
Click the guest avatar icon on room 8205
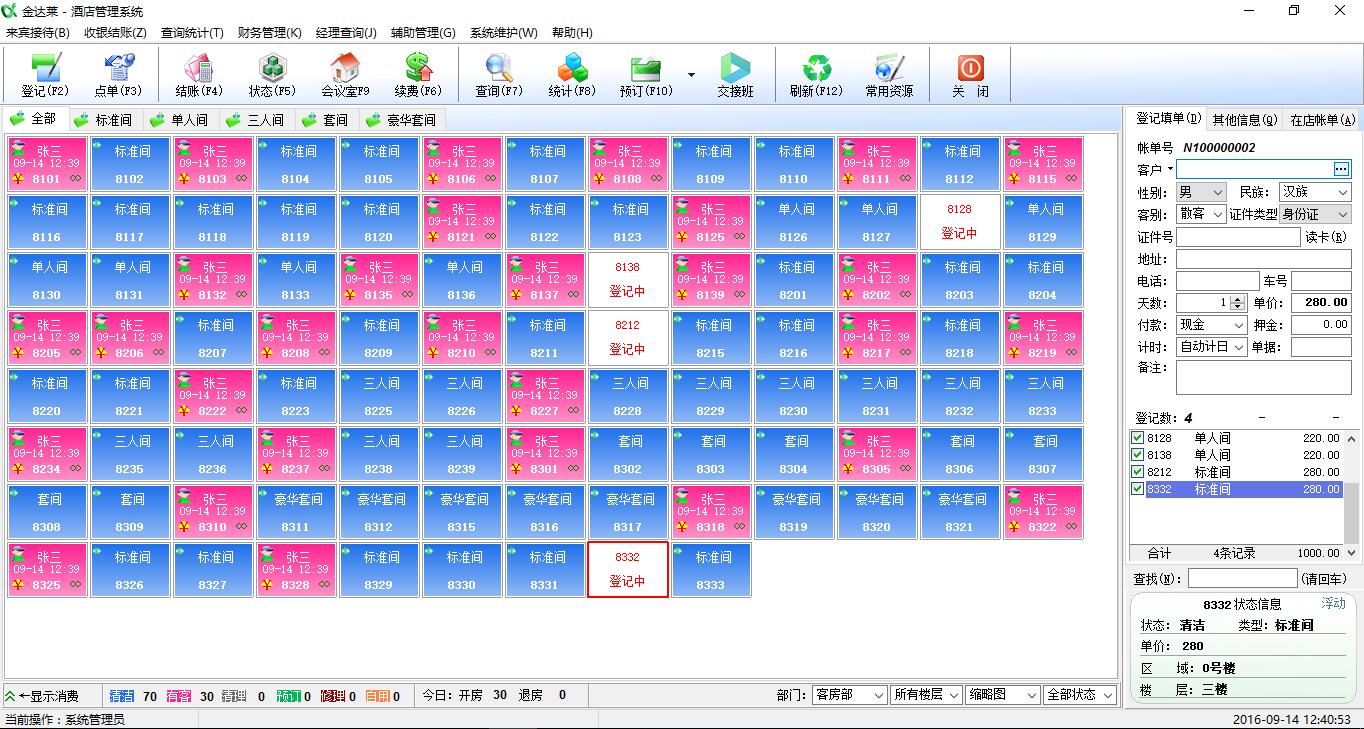(17, 324)
